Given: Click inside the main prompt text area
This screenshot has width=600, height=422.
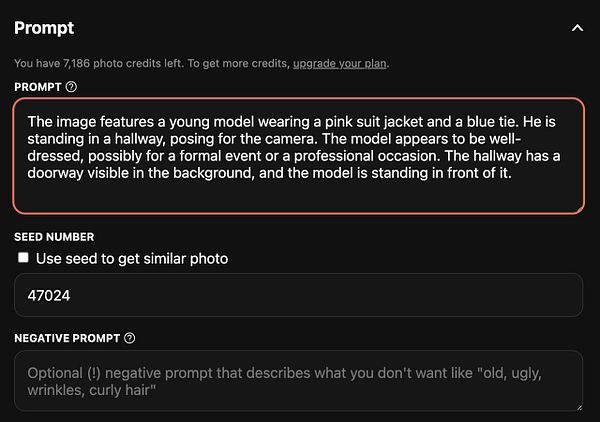Looking at the screenshot, I should click(x=298, y=195).
